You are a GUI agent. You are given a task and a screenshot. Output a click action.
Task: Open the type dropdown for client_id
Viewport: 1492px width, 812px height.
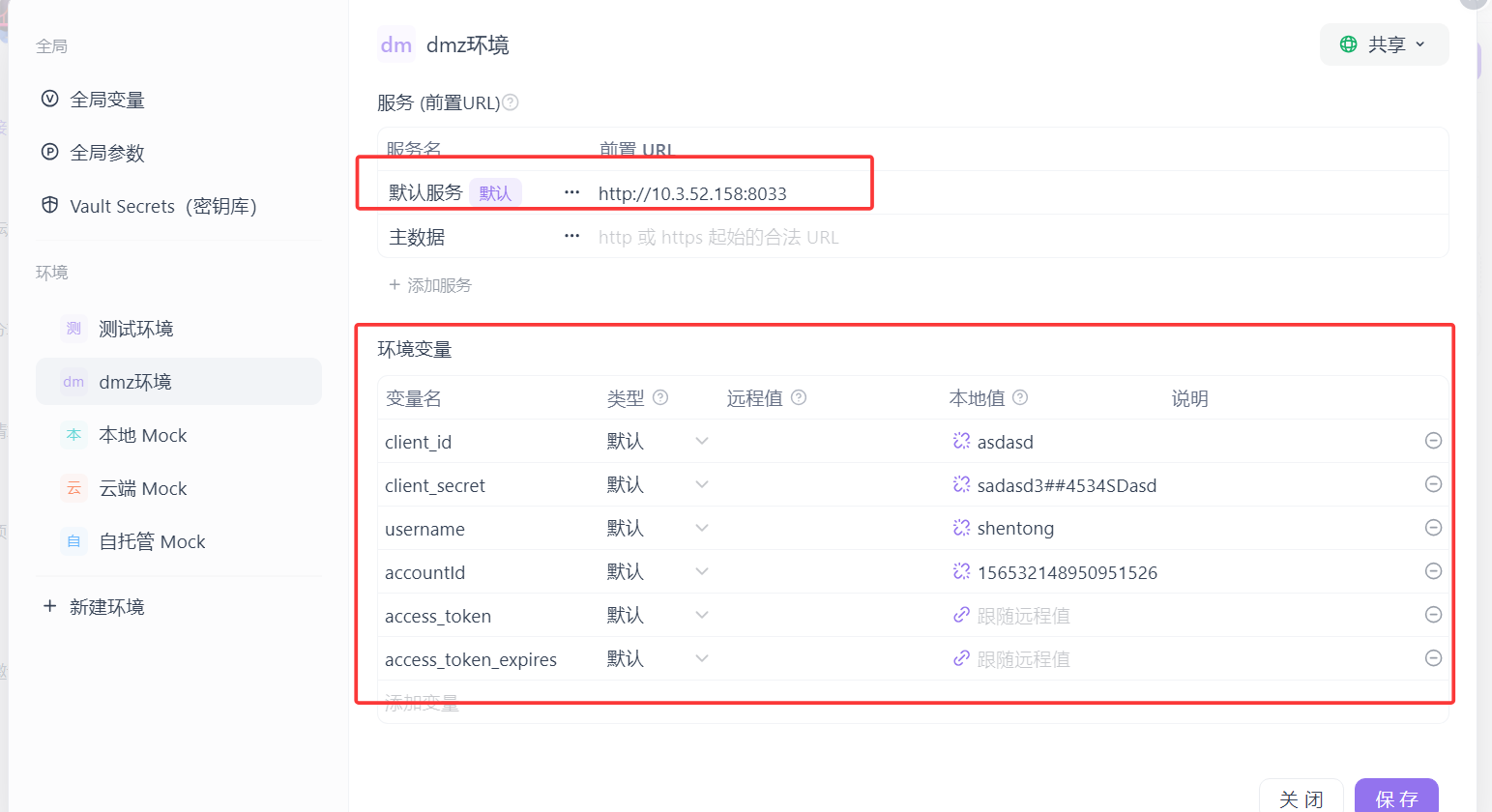701,440
